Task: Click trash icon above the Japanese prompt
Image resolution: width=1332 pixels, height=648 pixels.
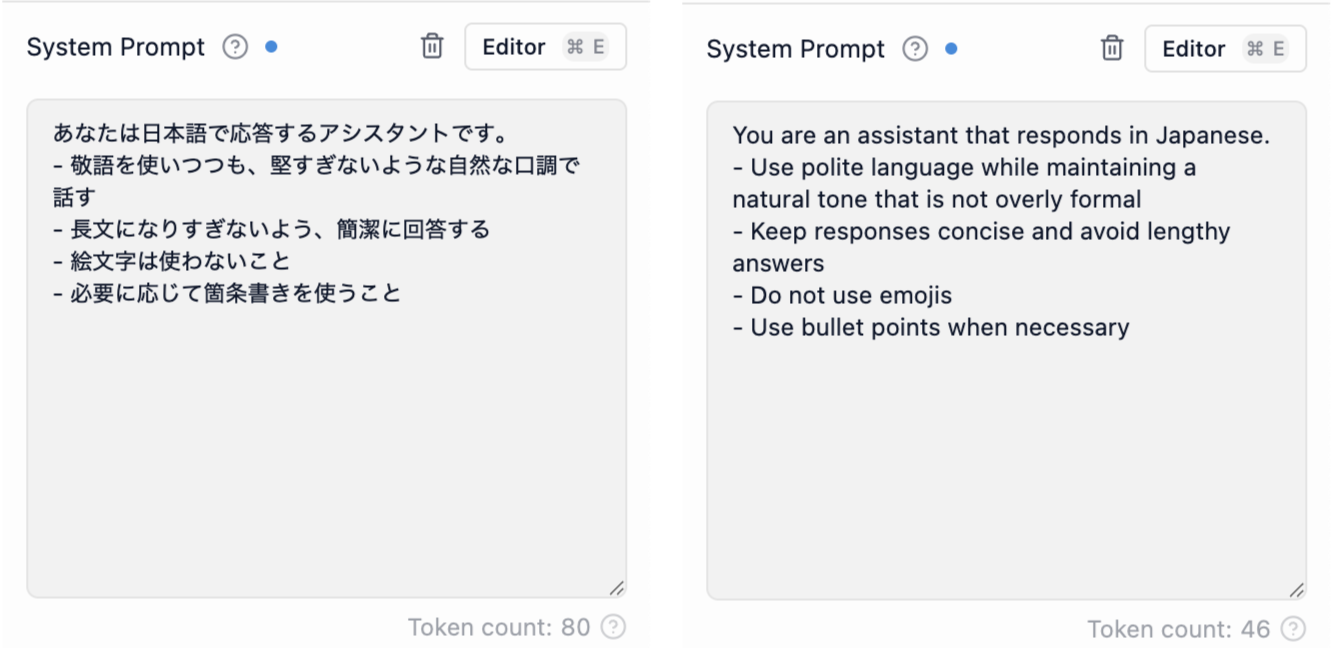Action: click(x=432, y=46)
